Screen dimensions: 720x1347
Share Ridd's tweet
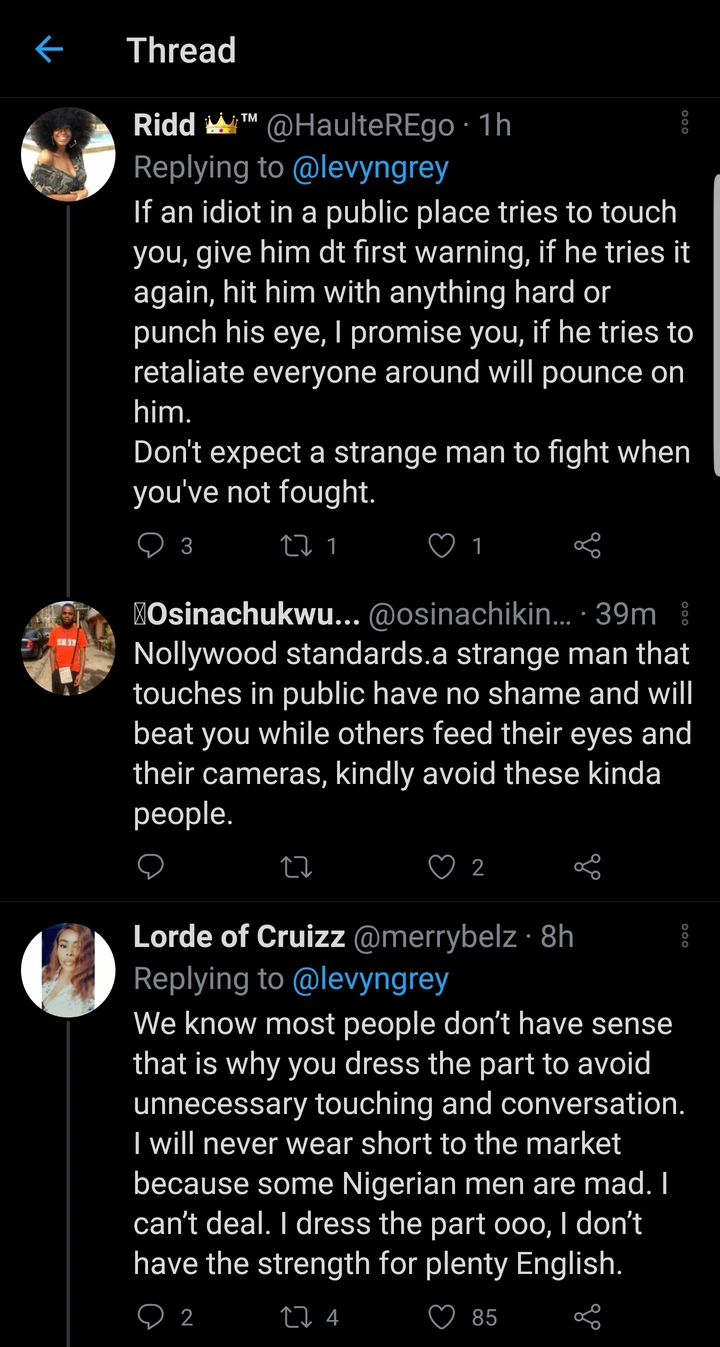pos(587,545)
